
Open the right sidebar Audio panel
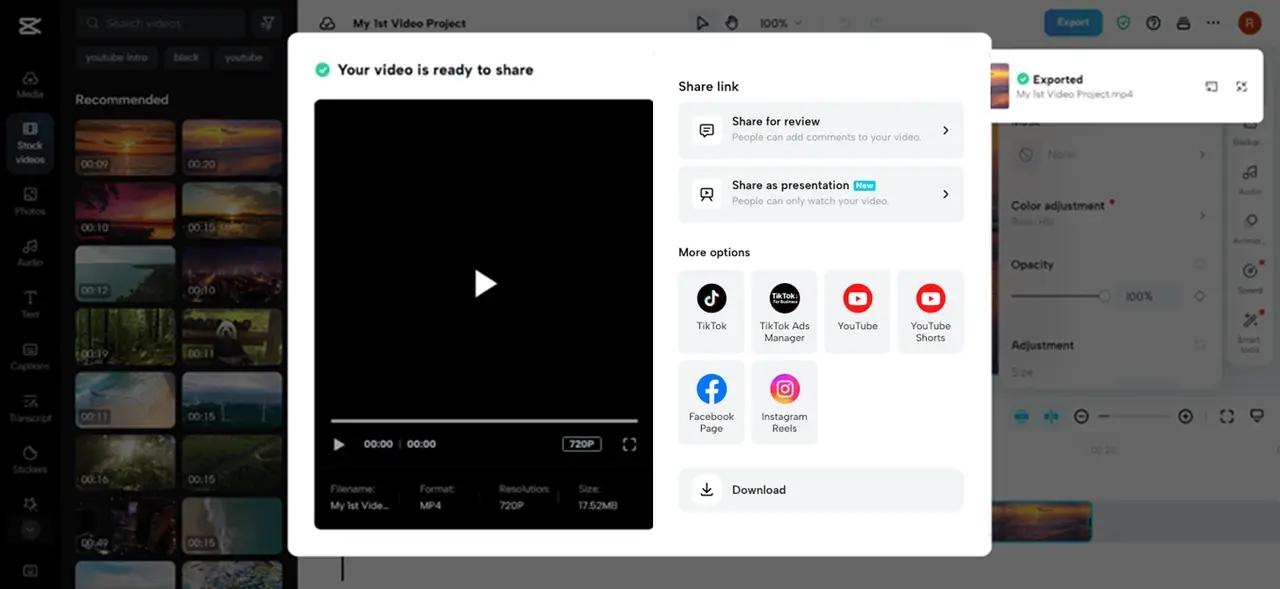click(x=1250, y=178)
